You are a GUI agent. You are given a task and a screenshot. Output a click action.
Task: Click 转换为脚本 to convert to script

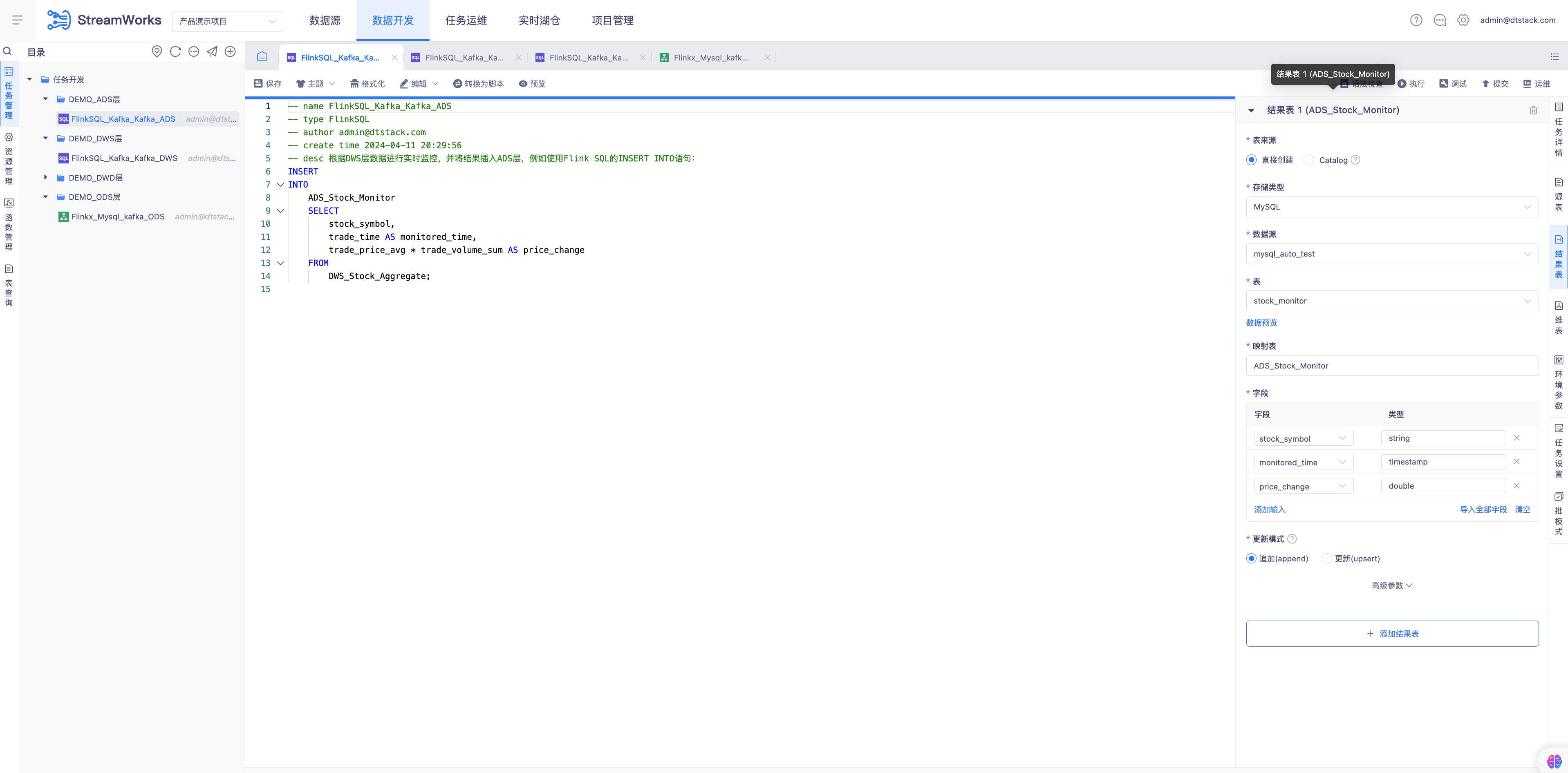click(x=478, y=83)
